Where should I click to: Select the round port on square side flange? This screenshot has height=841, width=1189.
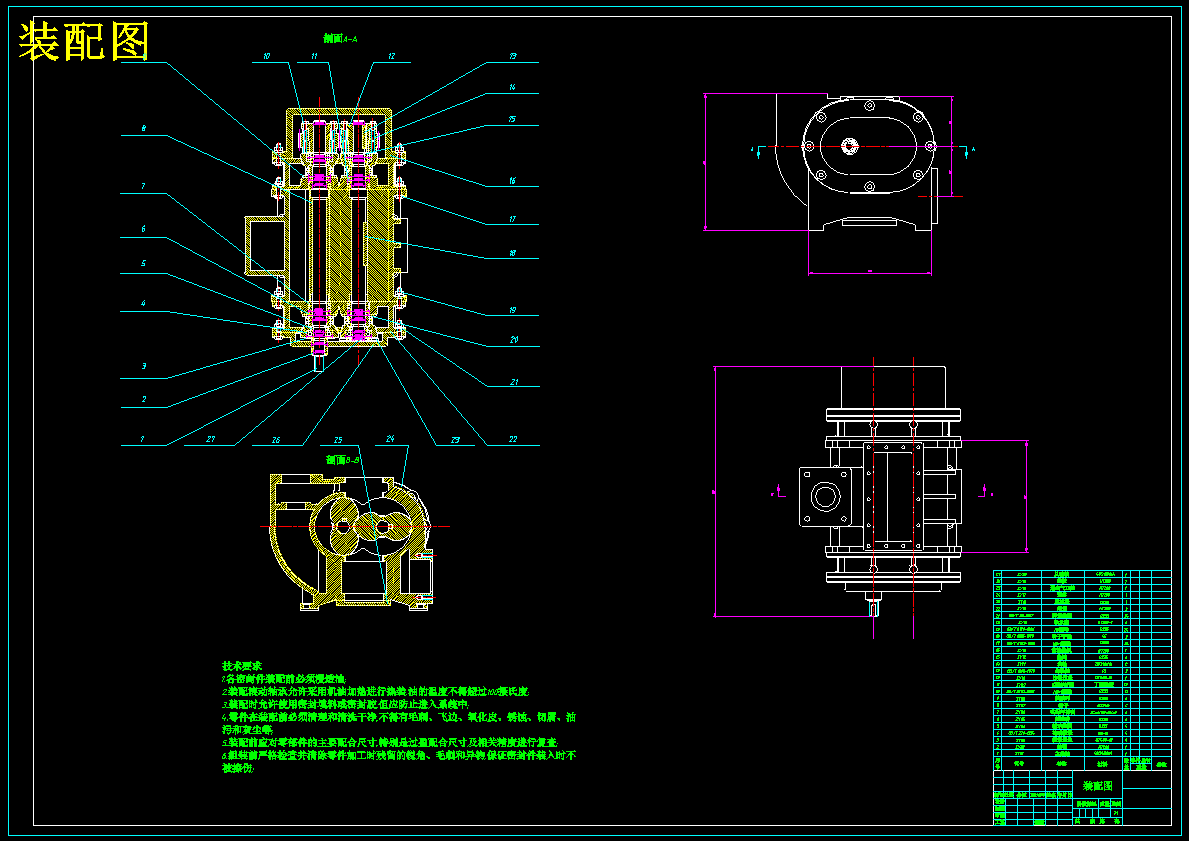point(824,497)
